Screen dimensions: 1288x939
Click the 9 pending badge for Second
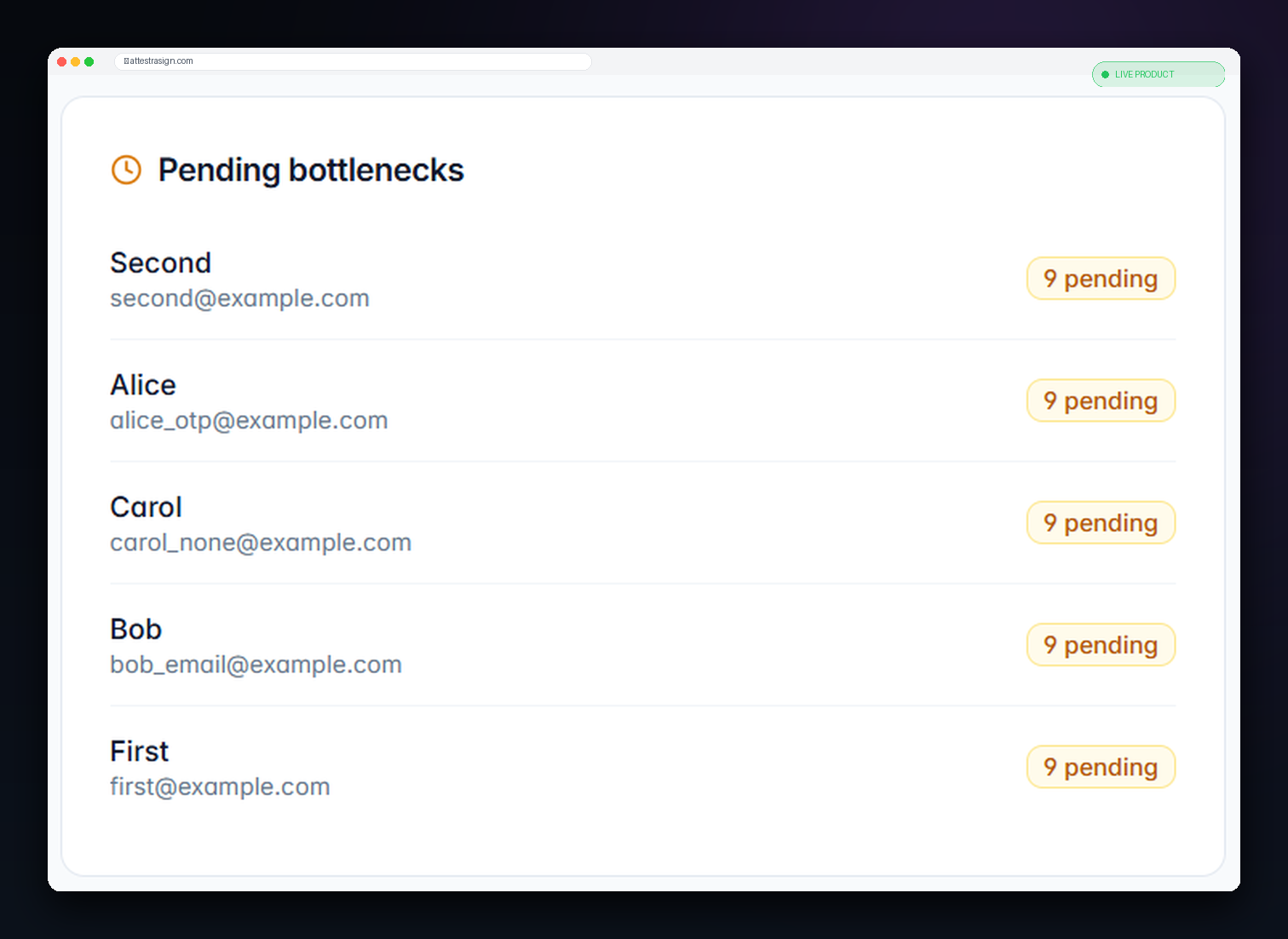tap(1101, 279)
